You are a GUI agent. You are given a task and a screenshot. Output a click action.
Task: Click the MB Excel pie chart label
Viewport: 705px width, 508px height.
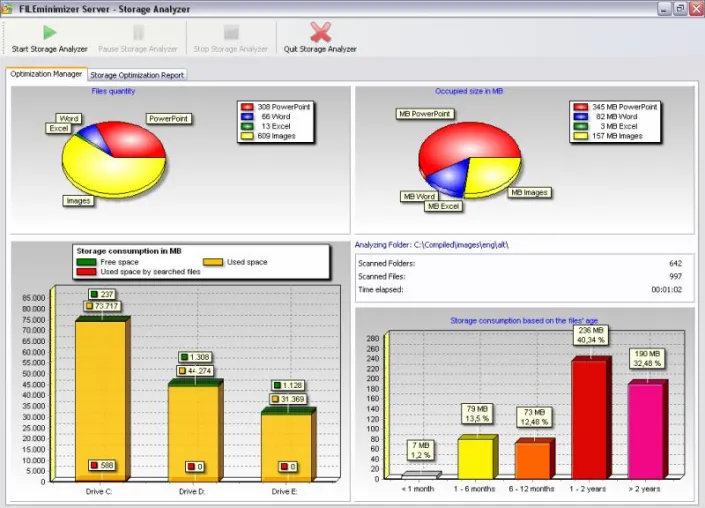pos(443,206)
